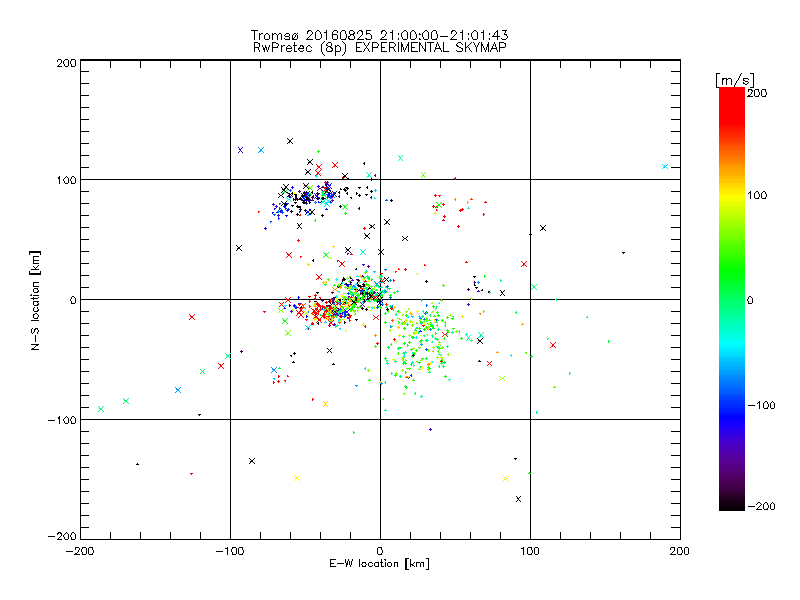Click the y-axis tick label "200"
Image resolution: width=800 pixels, height=600 pixels.
click(66, 63)
